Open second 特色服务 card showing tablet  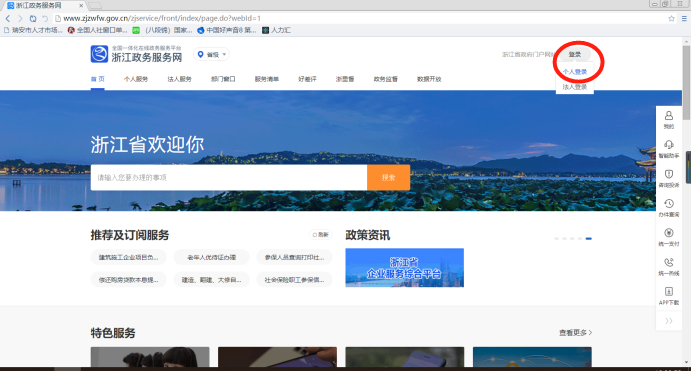pyautogui.click(x=277, y=357)
